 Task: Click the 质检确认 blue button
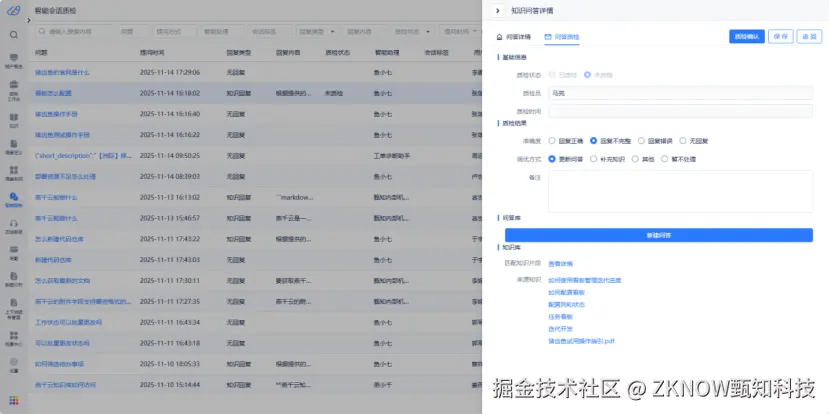(x=747, y=36)
